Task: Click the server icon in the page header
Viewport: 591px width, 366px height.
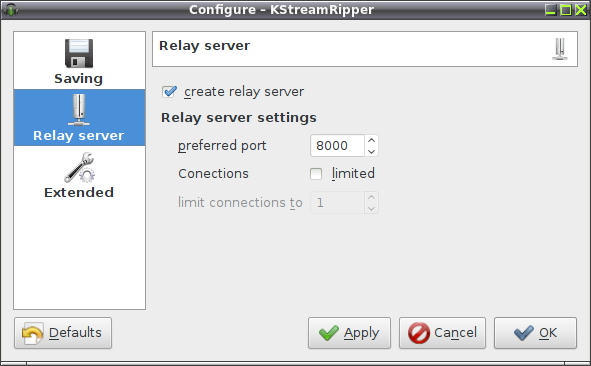Action: pyautogui.click(x=560, y=49)
